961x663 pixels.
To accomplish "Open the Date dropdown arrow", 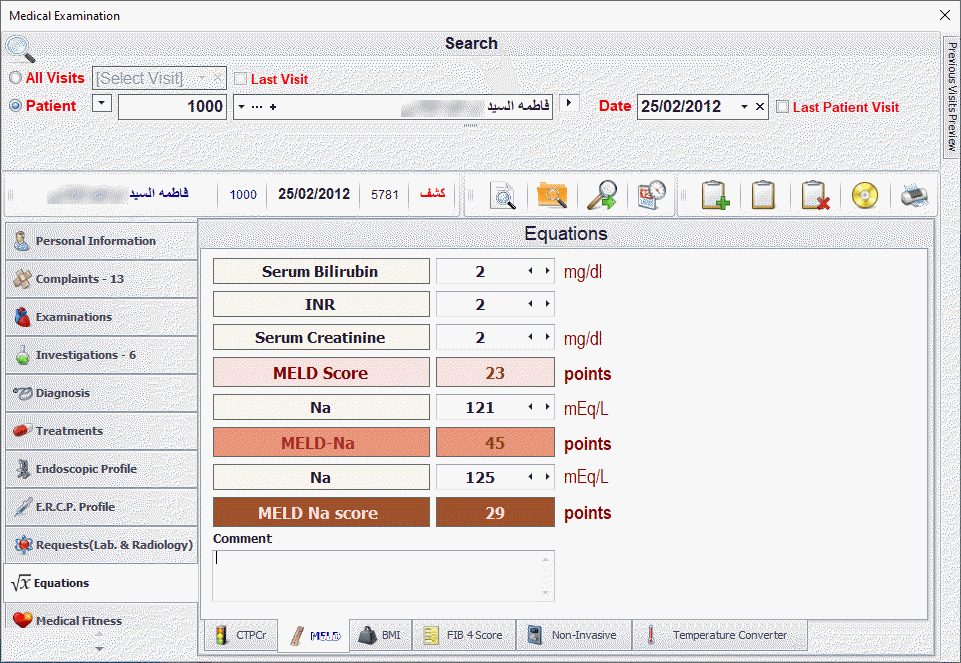I will point(744,107).
